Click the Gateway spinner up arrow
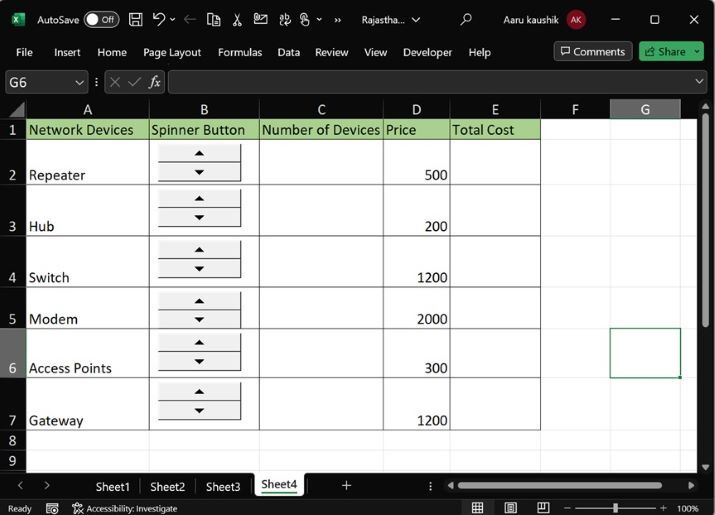The image size is (715, 515). (199, 391)
